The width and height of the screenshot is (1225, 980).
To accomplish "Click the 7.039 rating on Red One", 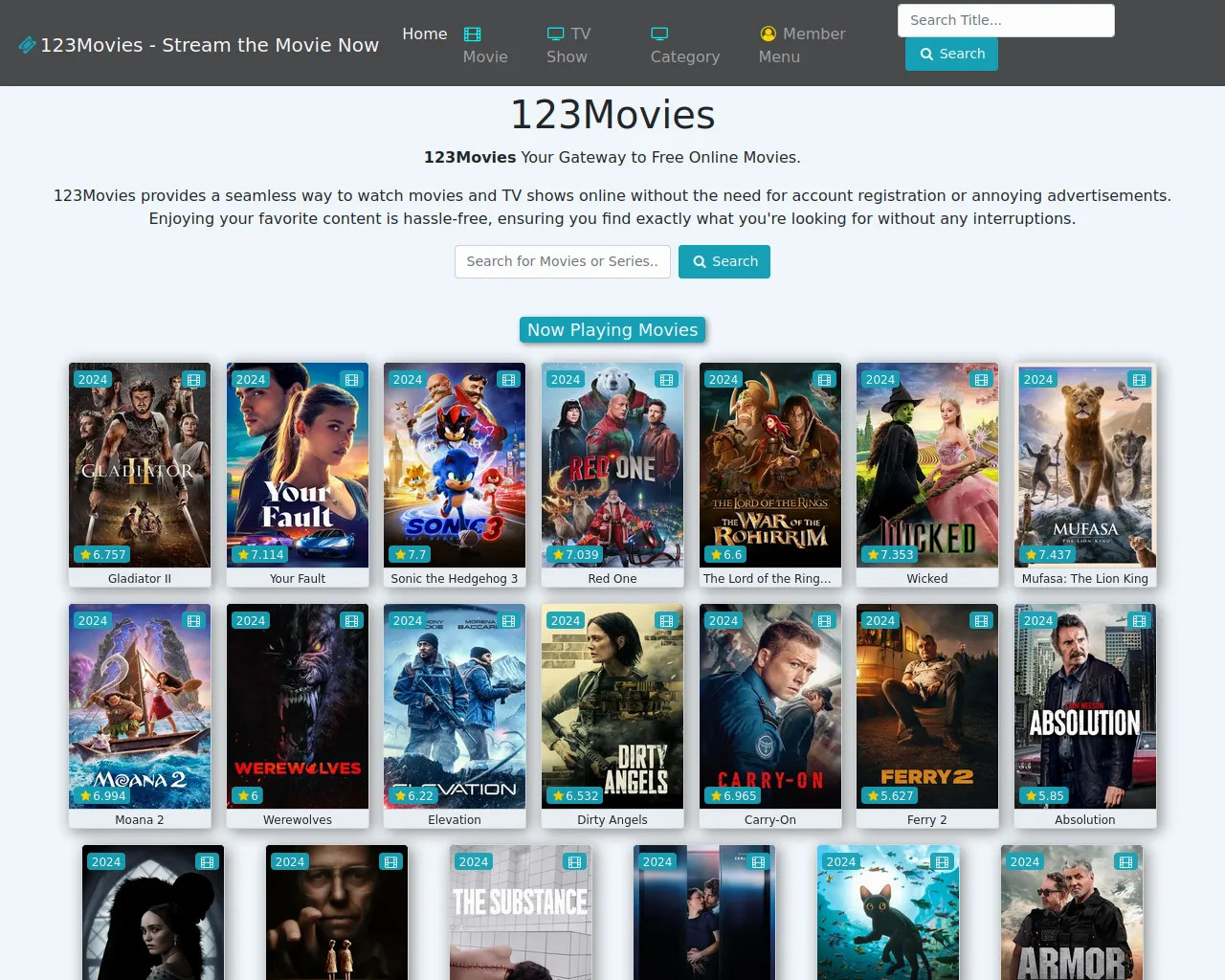I will 576,555.
